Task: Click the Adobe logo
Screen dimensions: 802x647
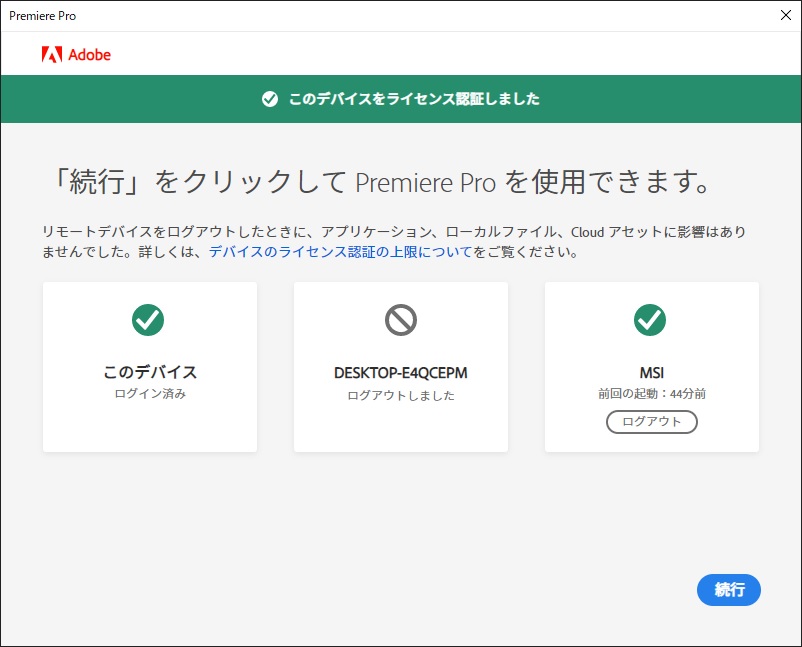Action: [76, 54]
